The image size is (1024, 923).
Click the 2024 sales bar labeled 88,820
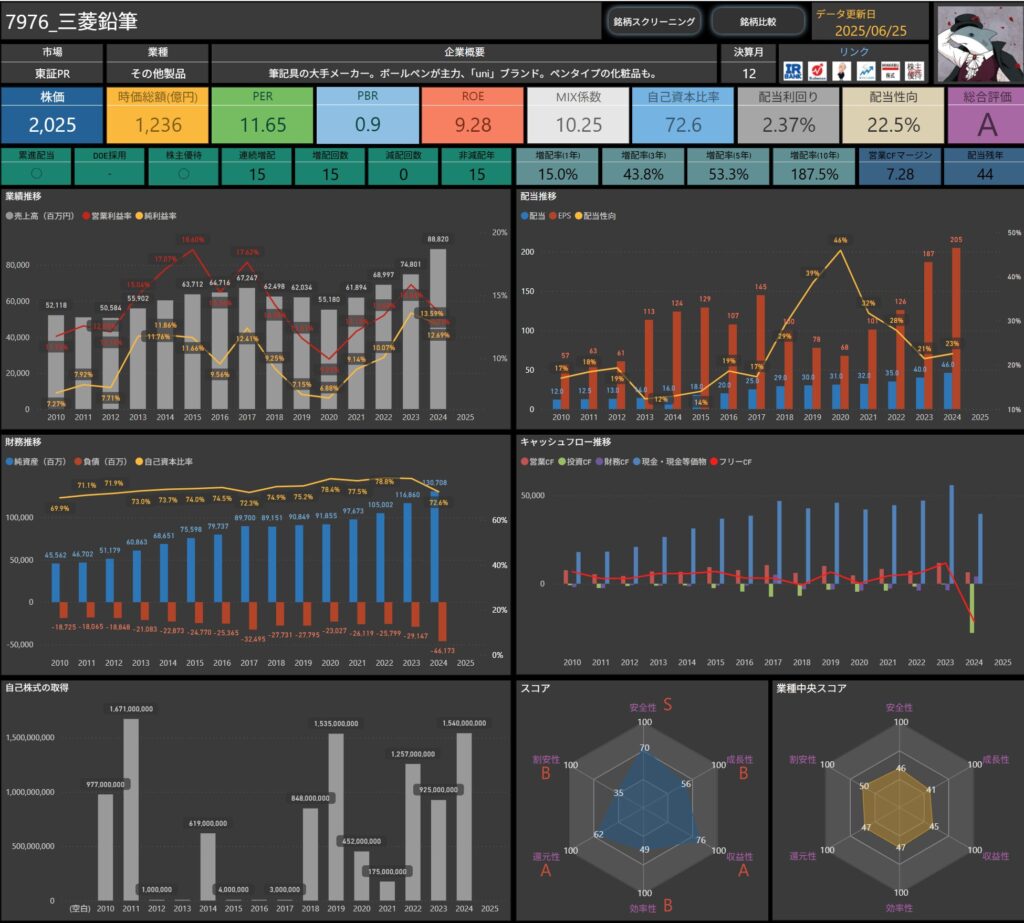(x=438, y=329)
